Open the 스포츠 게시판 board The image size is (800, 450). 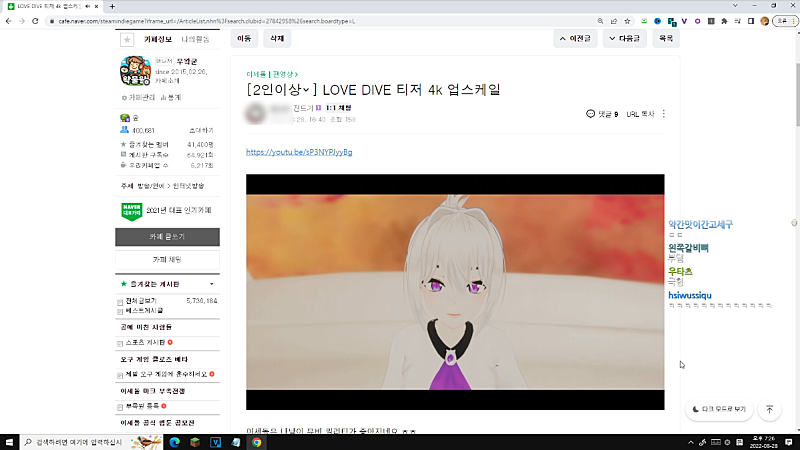click(145, 342)
